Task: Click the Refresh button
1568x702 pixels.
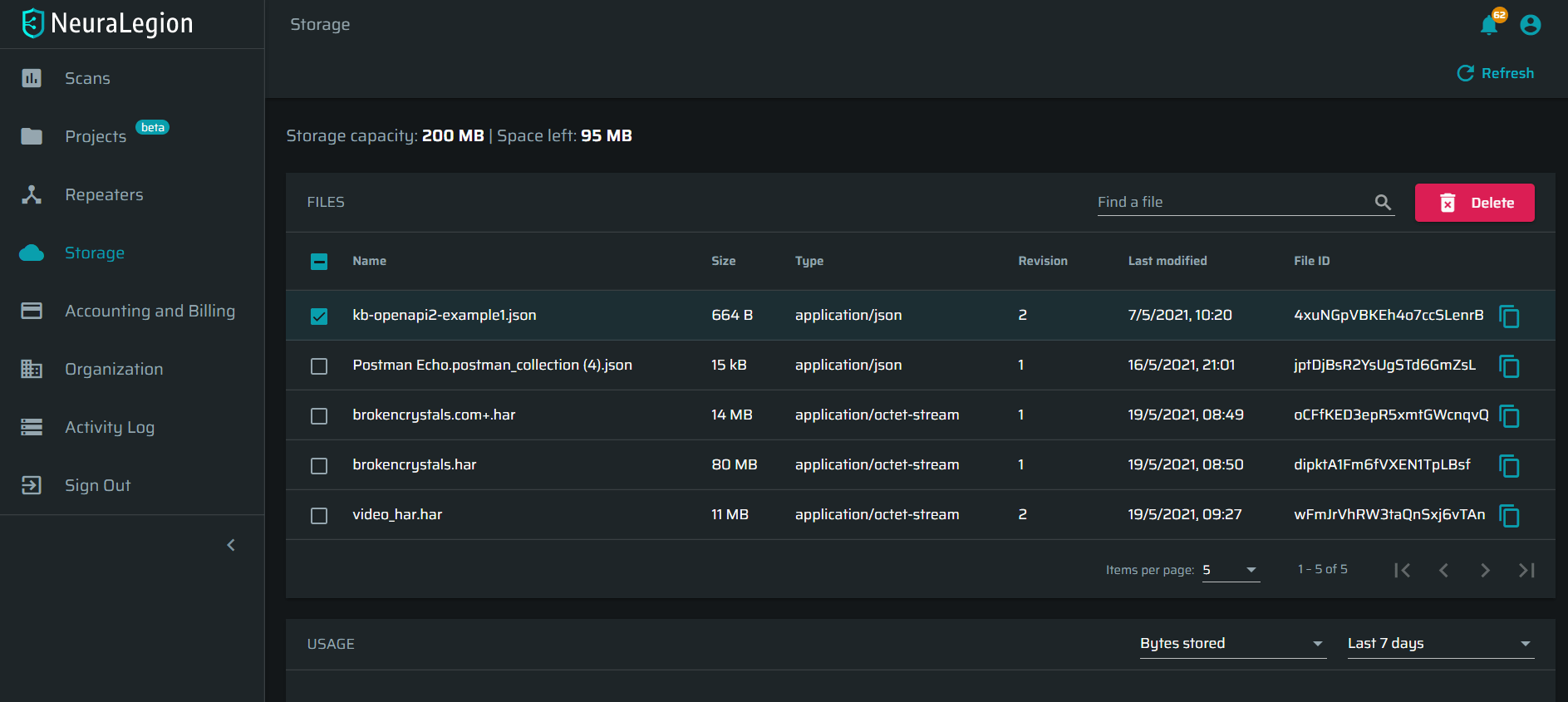Action: (x=1496, y=73)
